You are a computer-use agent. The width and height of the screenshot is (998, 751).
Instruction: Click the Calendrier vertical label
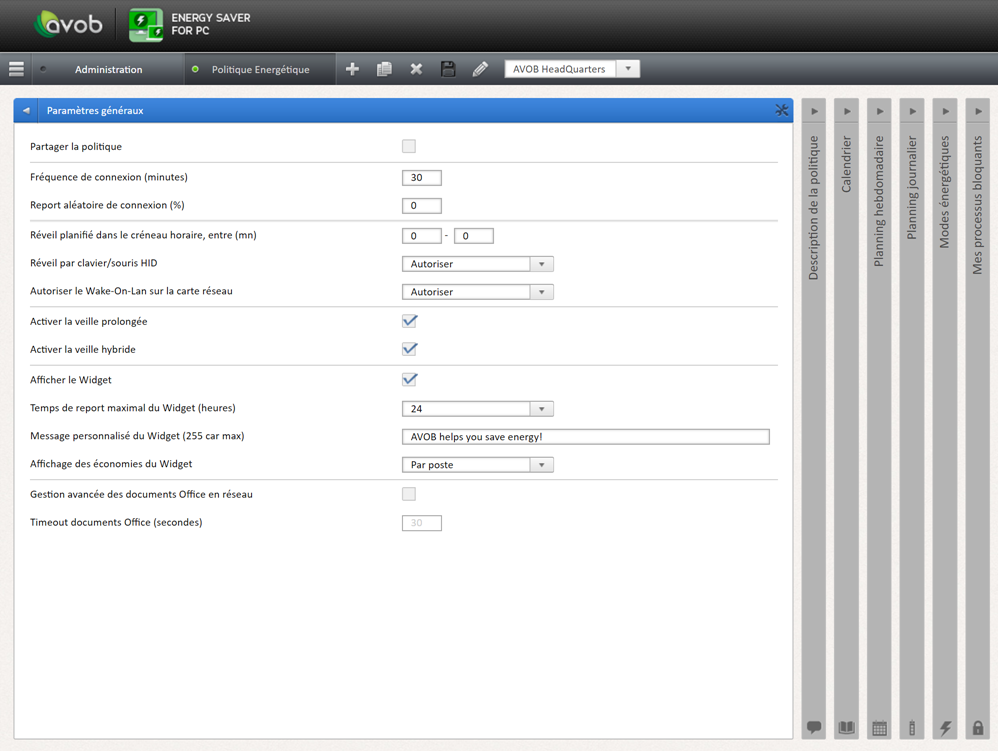[x=847, y=164]
